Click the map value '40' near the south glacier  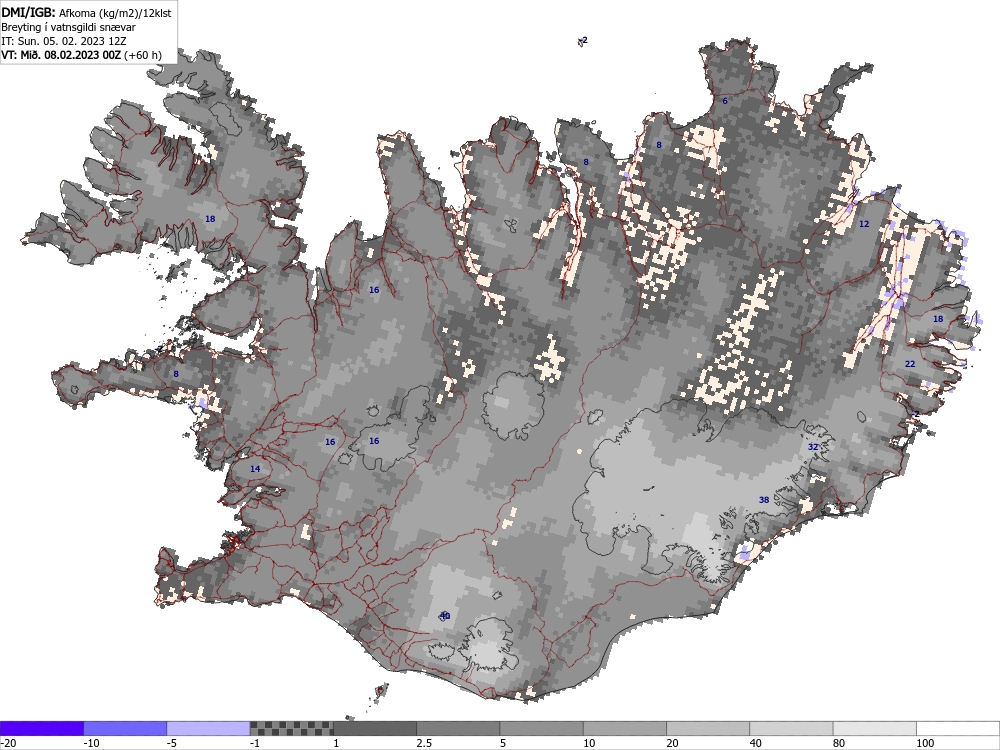[x=445, y=615]
